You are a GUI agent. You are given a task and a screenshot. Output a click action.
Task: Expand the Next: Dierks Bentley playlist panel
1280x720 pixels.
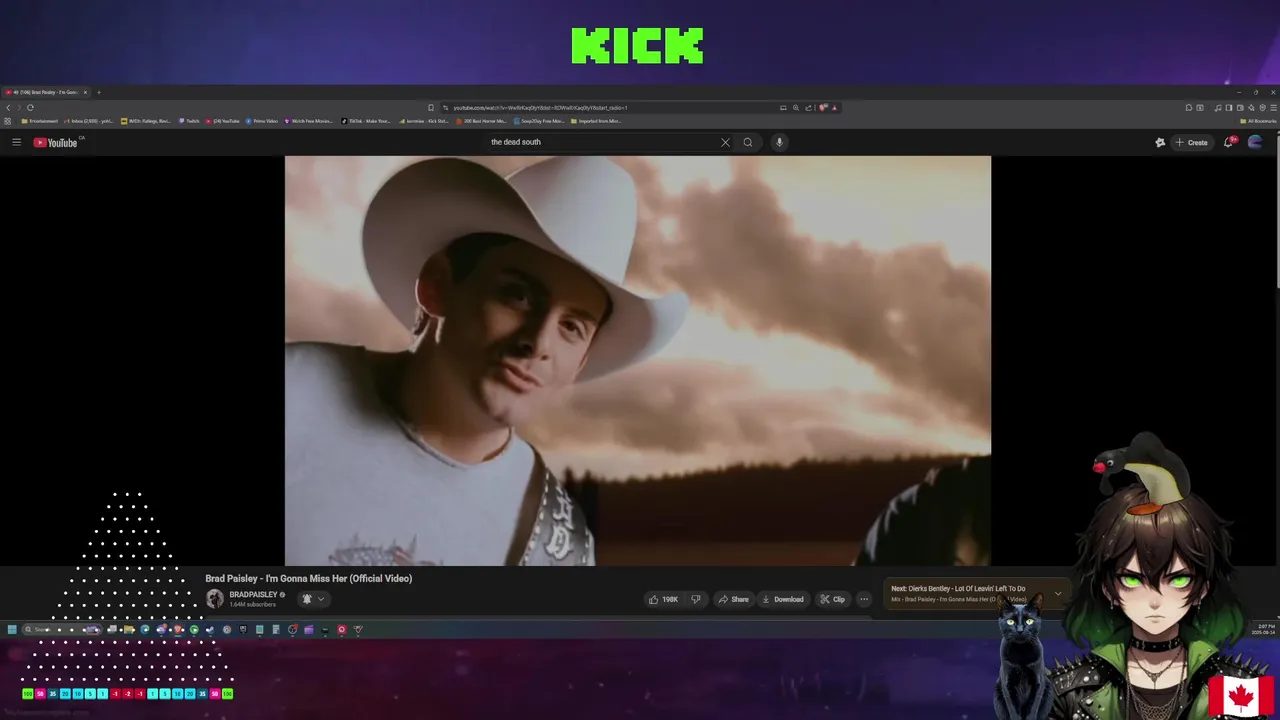point(1058,593)
